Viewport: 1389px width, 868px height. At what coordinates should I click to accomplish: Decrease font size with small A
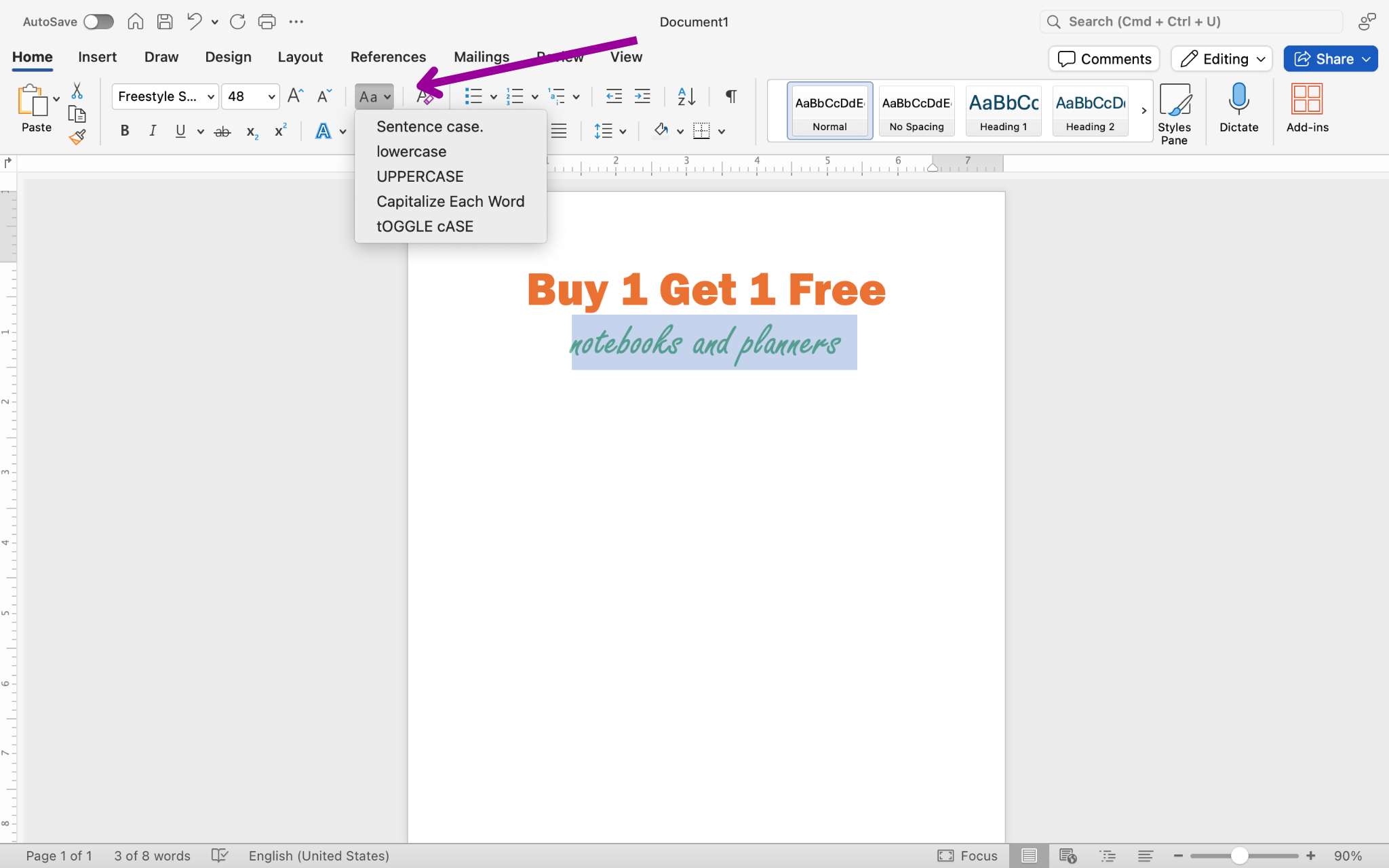click(324, 96)
